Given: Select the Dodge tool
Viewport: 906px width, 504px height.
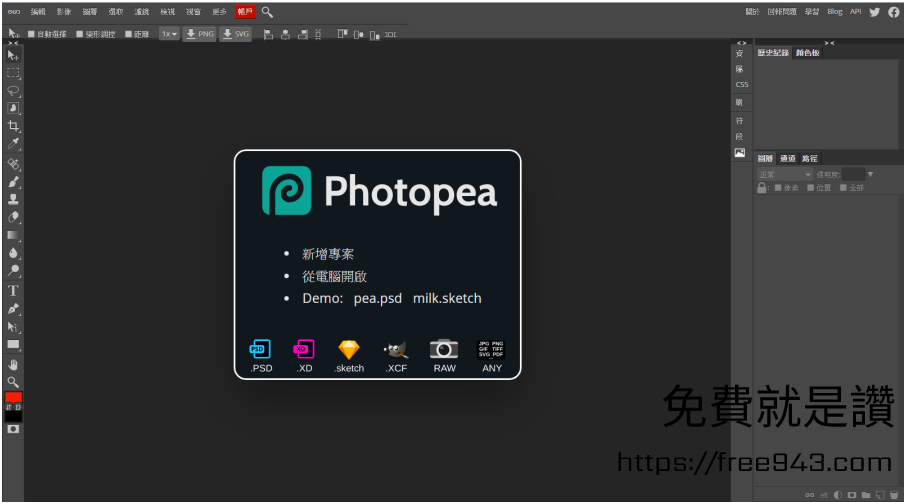Looking at the screenshot, I should click(x=13, y=270).
